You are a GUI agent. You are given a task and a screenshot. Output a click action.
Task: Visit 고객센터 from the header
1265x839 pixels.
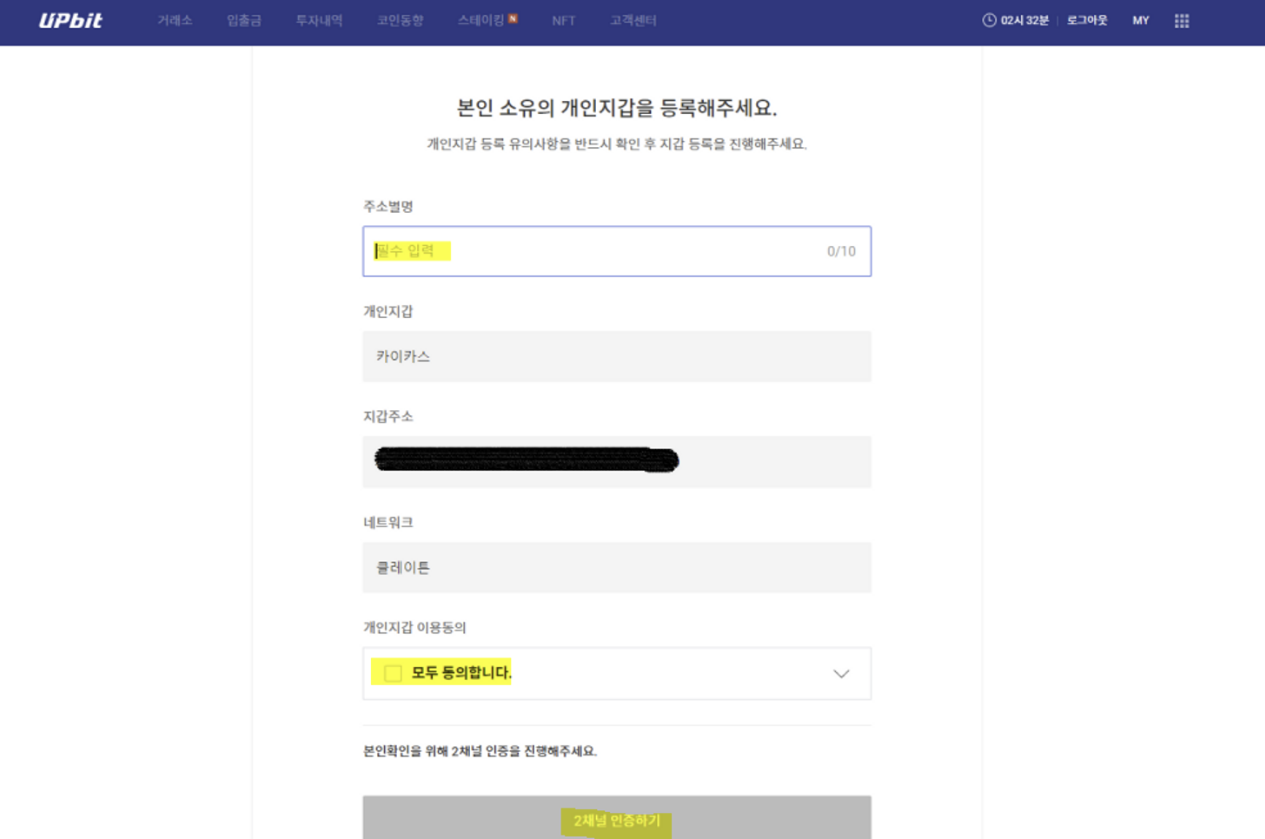(x=633, y=21)
